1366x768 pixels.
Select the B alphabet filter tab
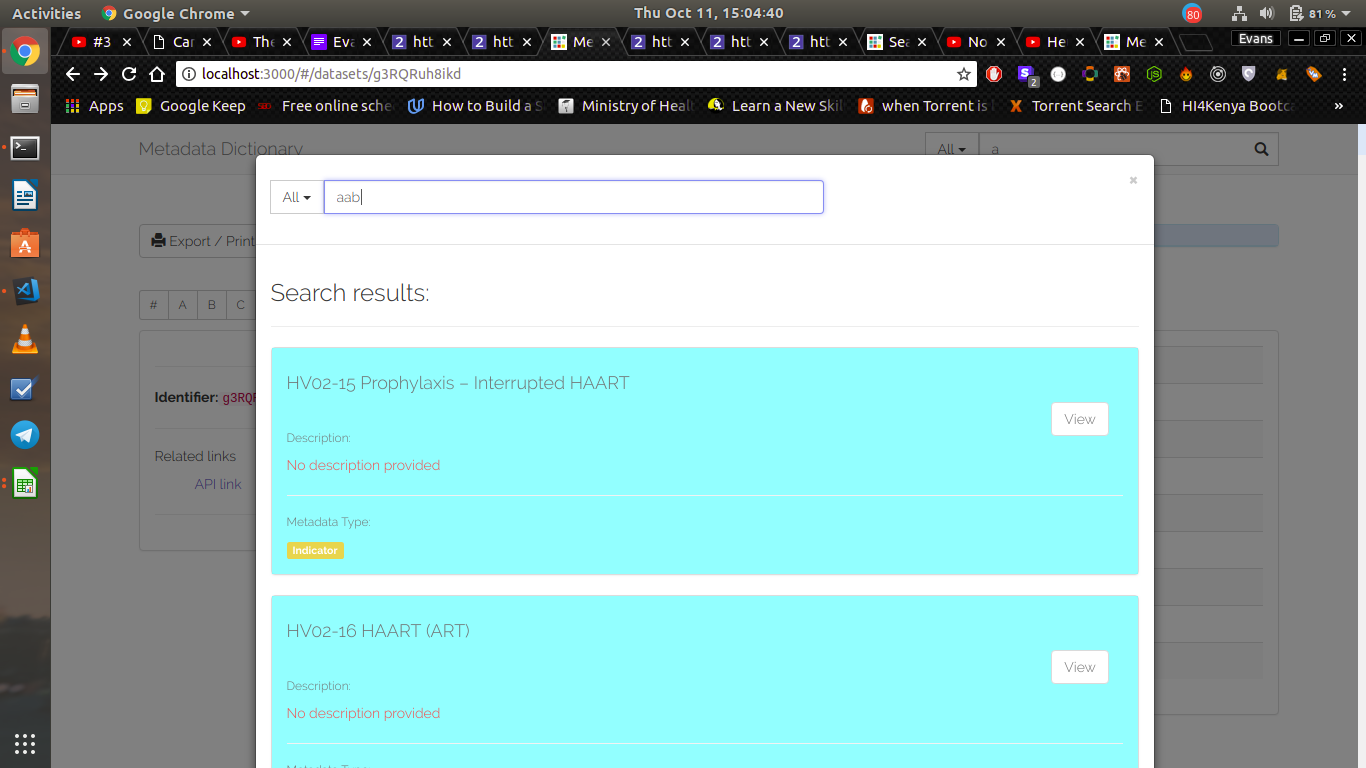tap(211, 305)
